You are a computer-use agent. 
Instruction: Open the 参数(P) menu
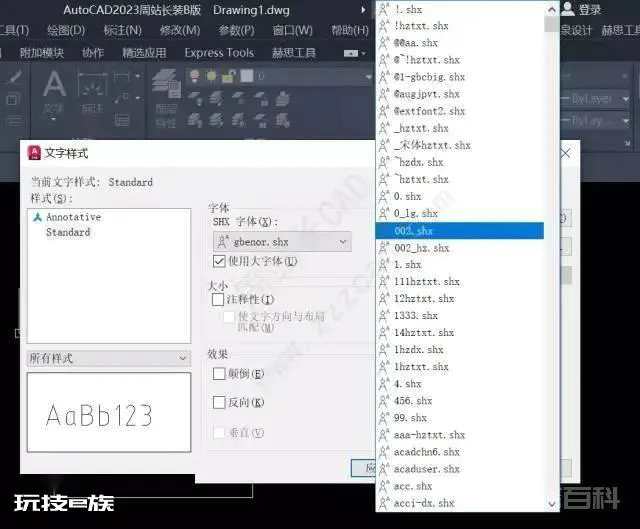(236, 30)
